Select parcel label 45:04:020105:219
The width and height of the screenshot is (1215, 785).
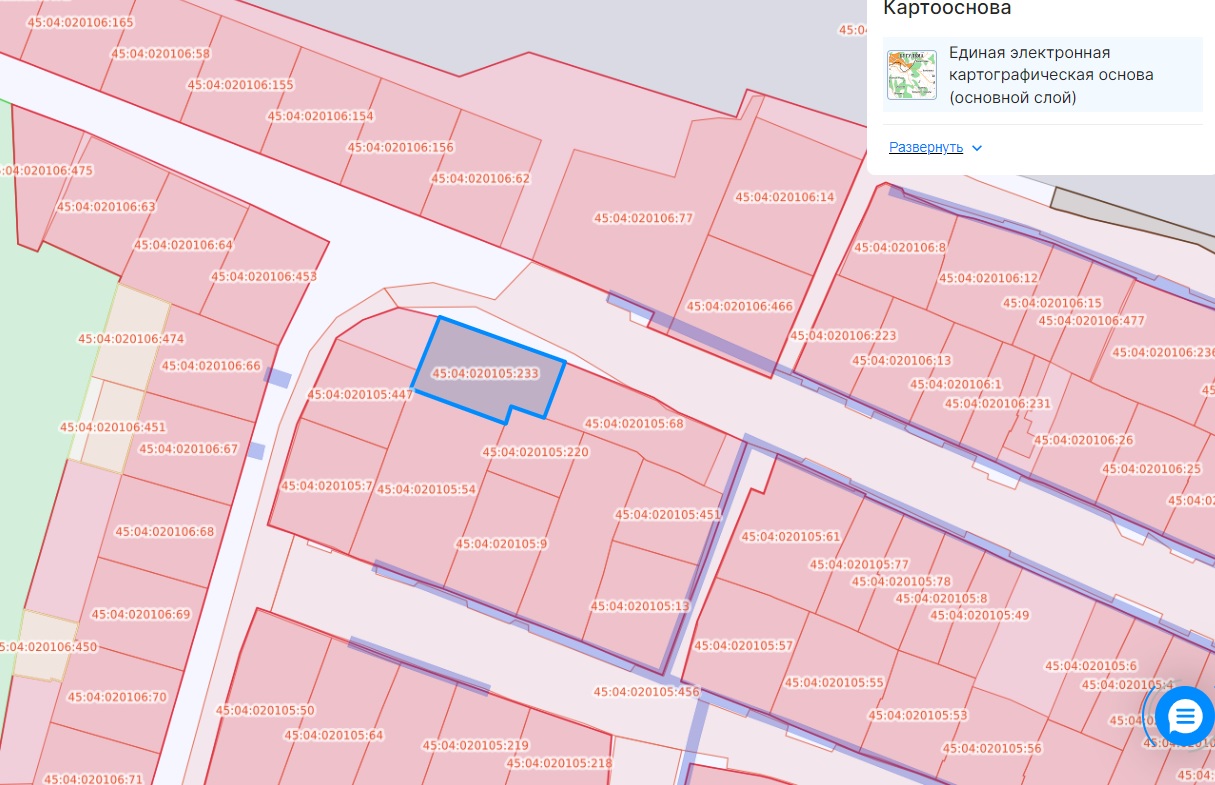pyautogui.click(x=475, y=745)
